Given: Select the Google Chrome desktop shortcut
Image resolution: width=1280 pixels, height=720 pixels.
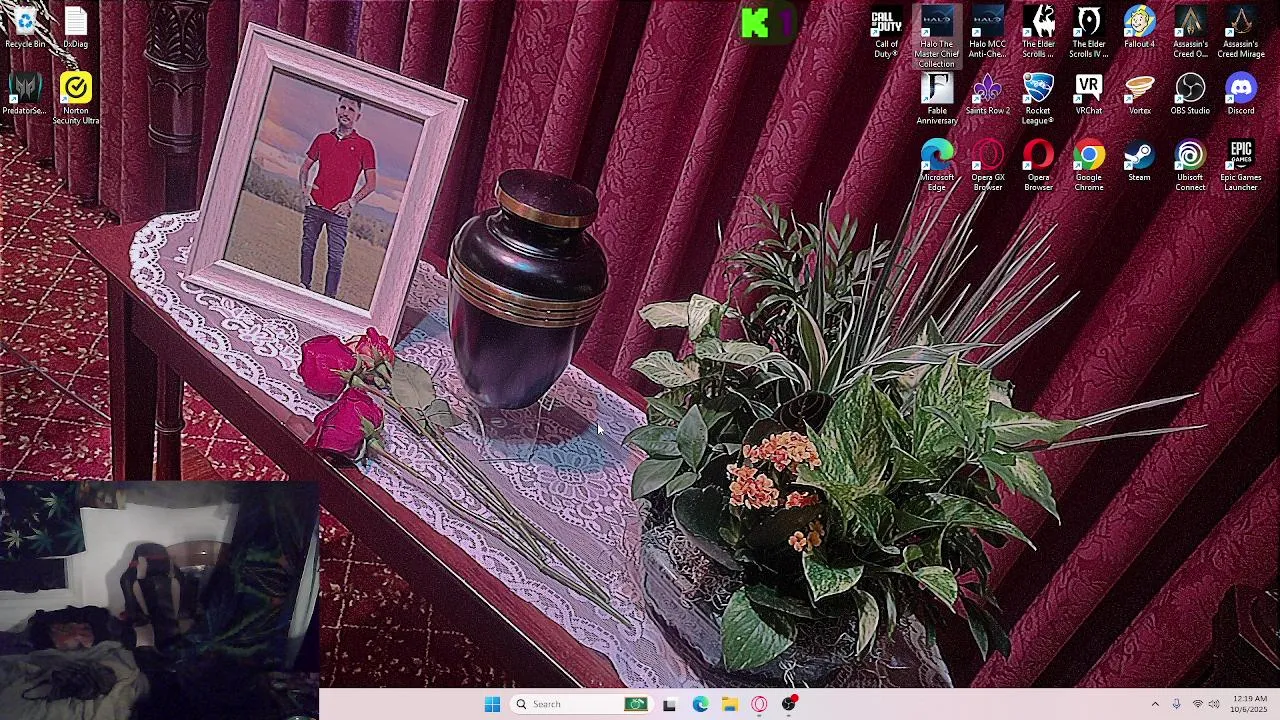Looking at the screenshot, I should point(1089,166).
